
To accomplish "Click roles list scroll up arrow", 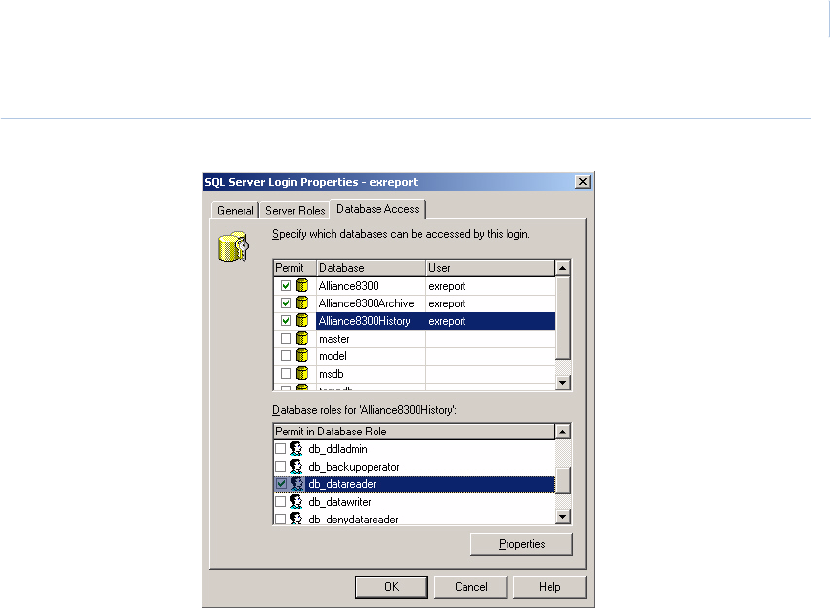I will pos(563,432).
